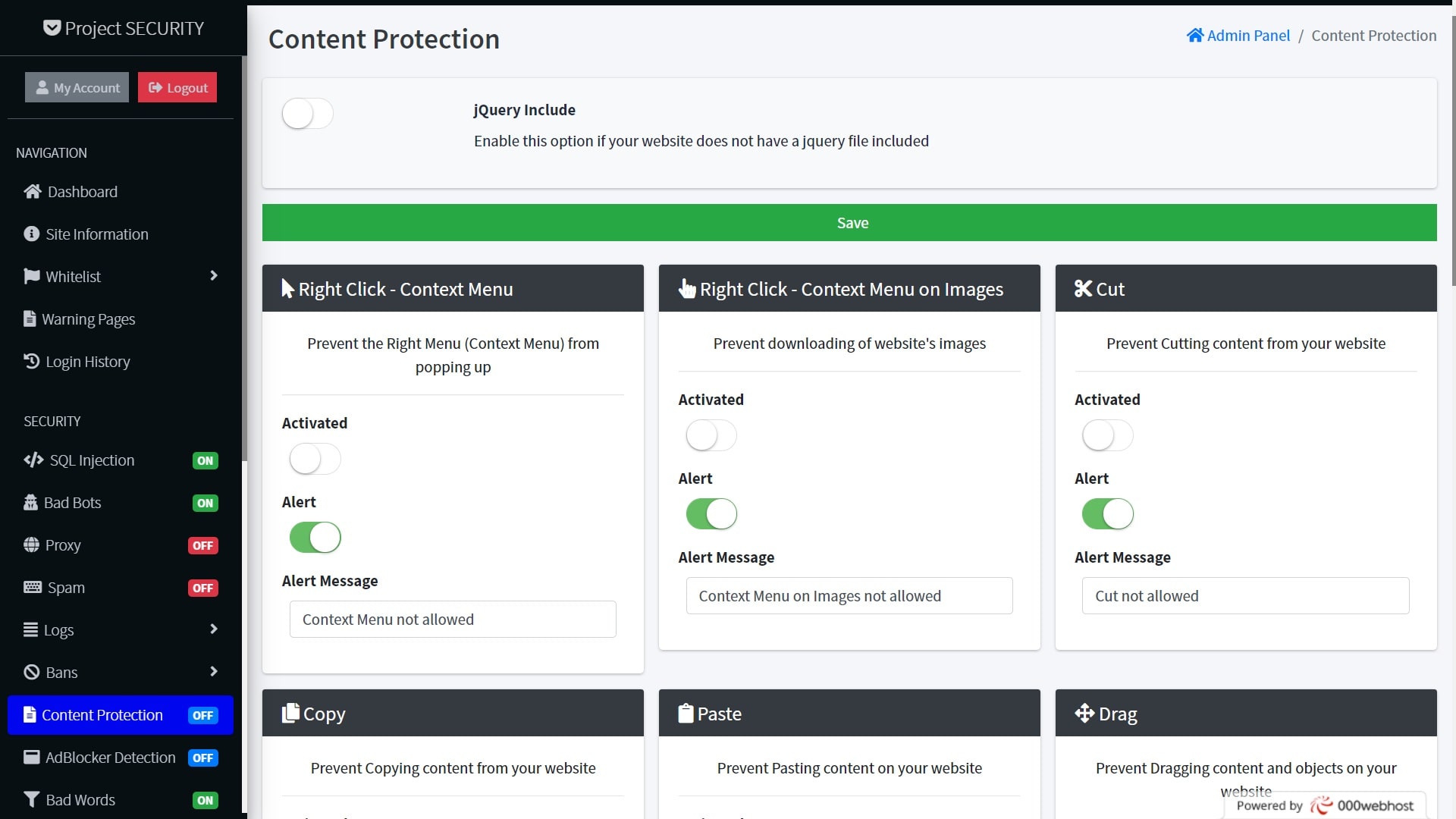Click the Proxy globe icon in sidebar

30,544
